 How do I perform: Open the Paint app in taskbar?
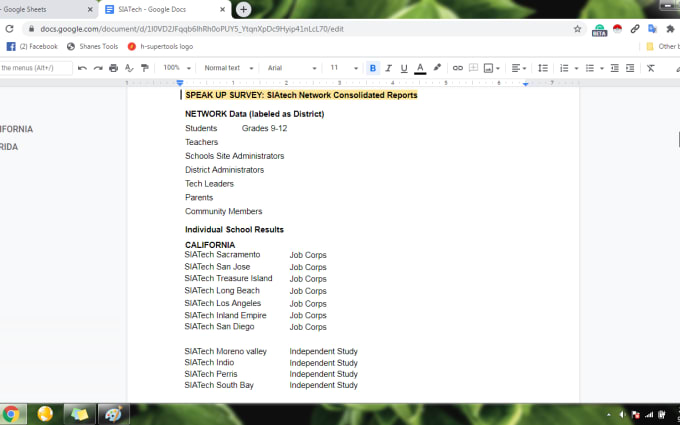tap(113, 414)
